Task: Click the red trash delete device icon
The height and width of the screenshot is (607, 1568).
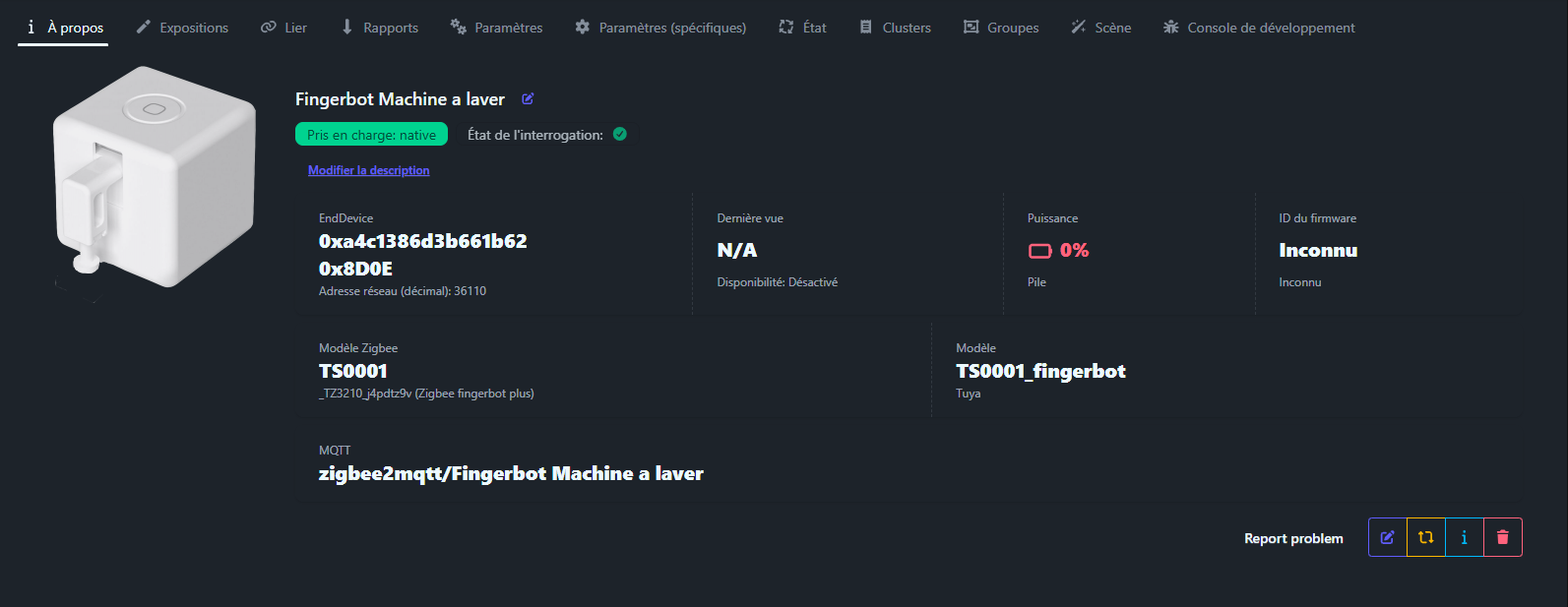Action: (1502, 537)
